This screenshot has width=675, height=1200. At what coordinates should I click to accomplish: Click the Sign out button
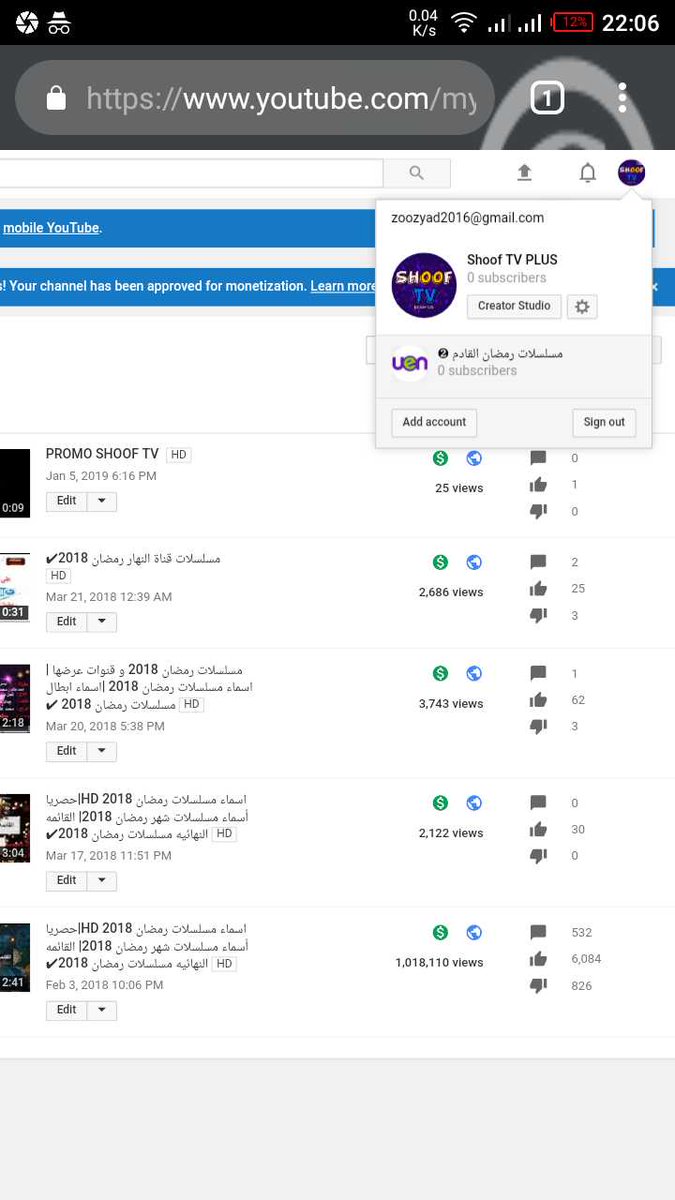(604, 422)
